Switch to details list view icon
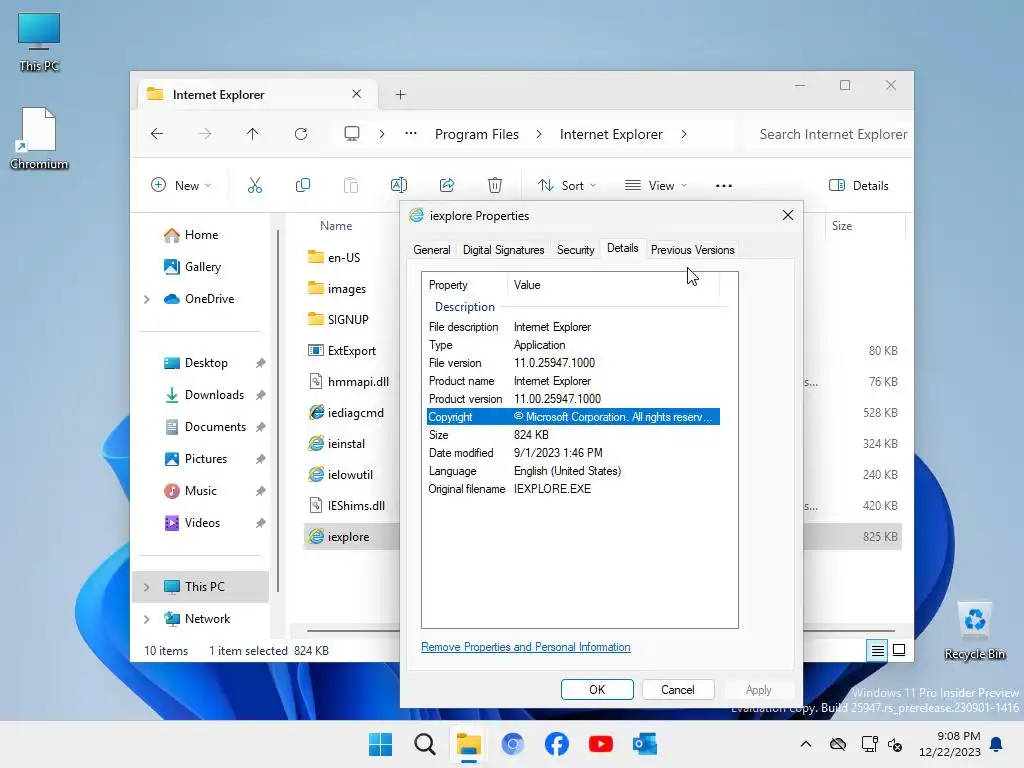This screenshot has width=1024, height=768. point(877,650)
